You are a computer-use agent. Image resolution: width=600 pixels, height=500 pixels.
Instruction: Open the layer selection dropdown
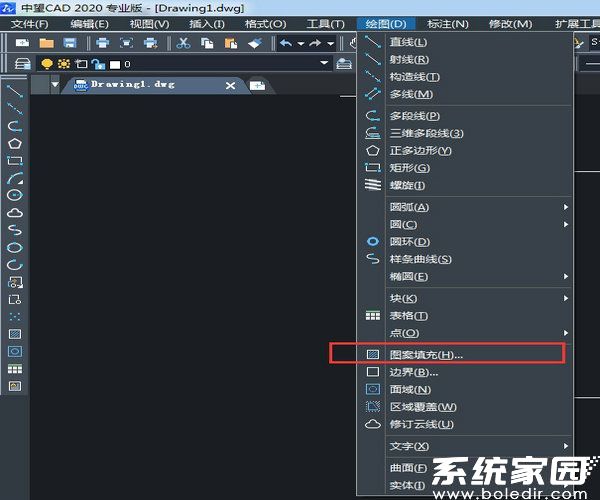(324, 63)
